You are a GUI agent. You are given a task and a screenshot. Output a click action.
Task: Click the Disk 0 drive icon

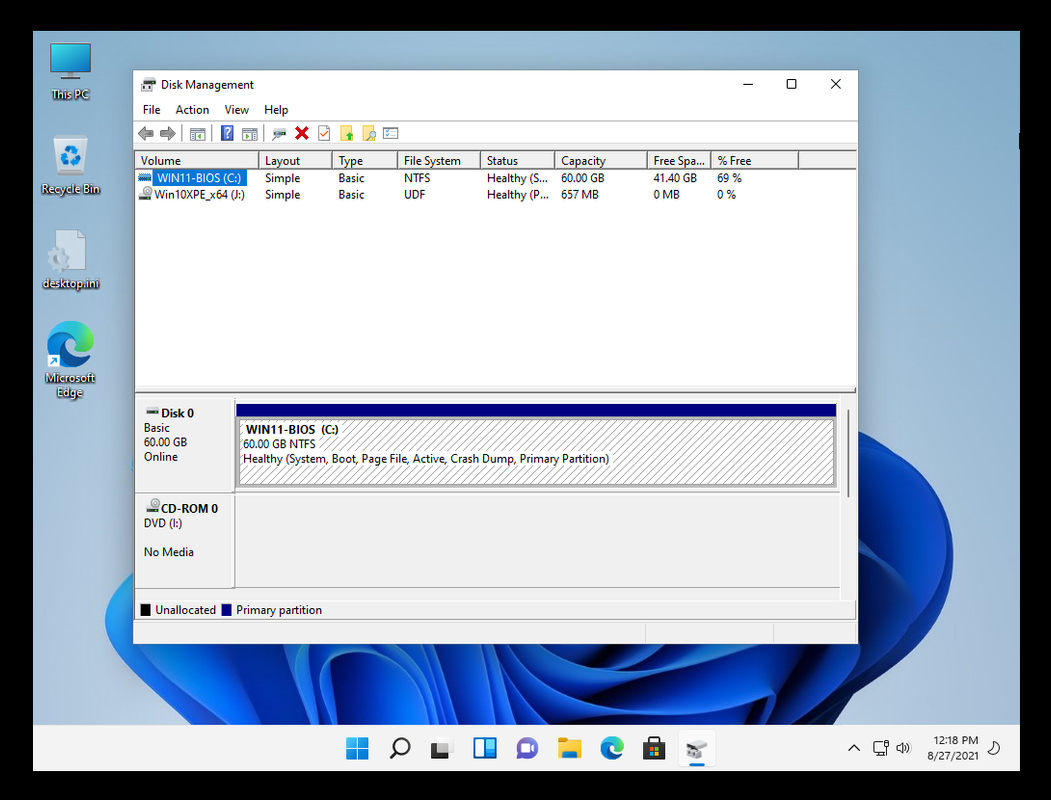pos(152,411)
